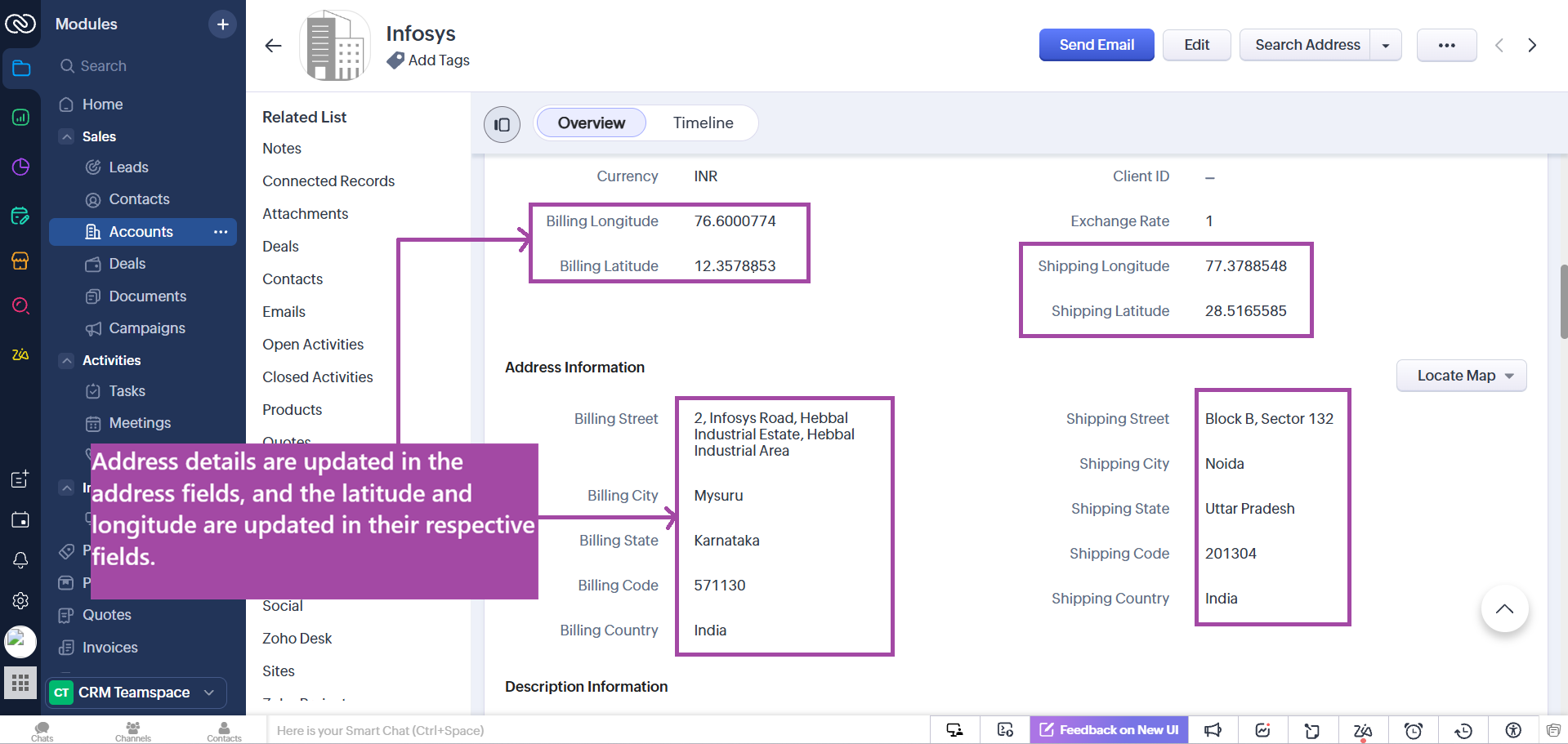The height and width of the screenshot is (744, 1568).
Task: Expand the Accounts ellipsis options
Action: tap(221, 232)
